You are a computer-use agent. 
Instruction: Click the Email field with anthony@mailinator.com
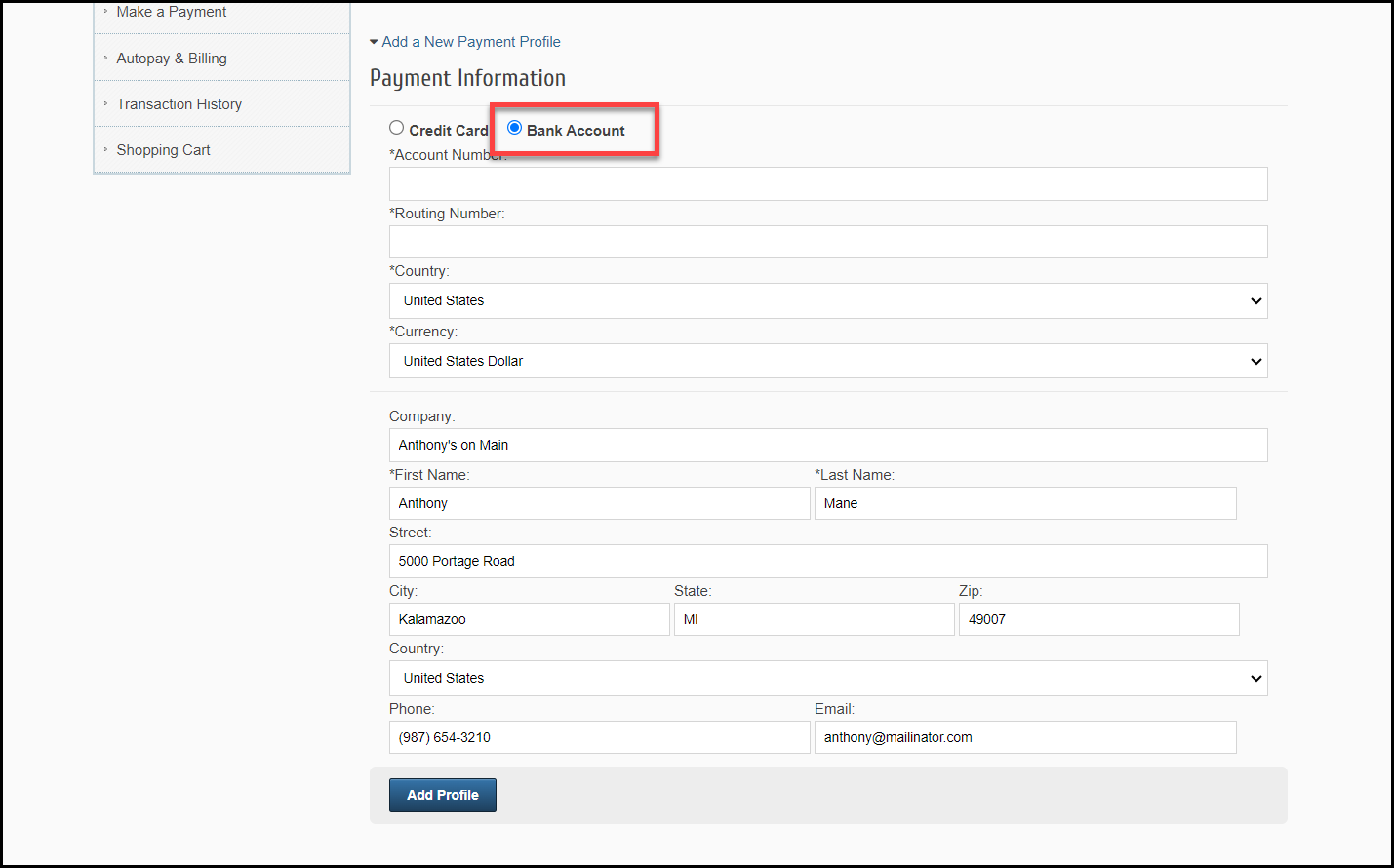pos(1025,737)
